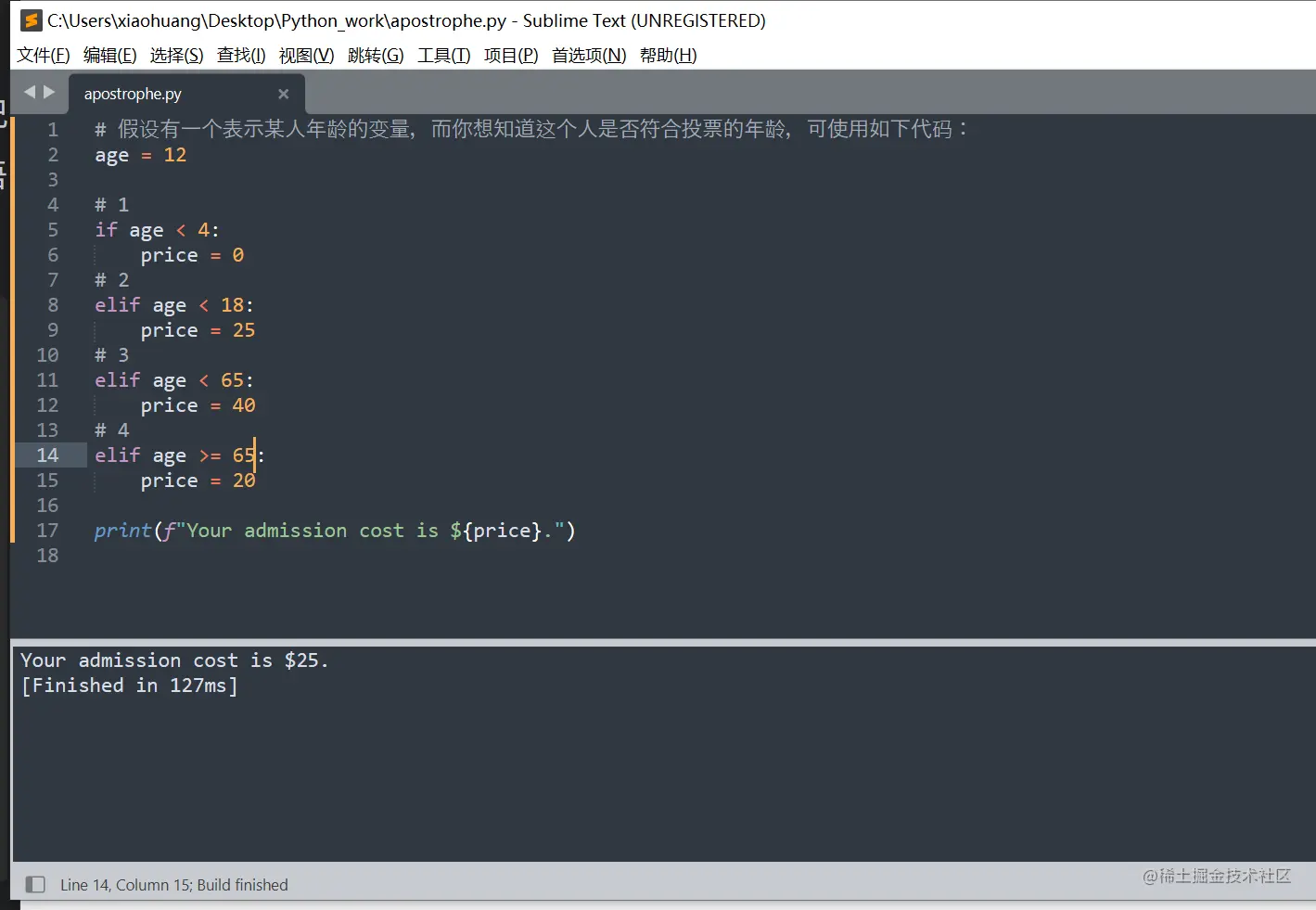Click the '# 3' comment line

tap(111, 355)
